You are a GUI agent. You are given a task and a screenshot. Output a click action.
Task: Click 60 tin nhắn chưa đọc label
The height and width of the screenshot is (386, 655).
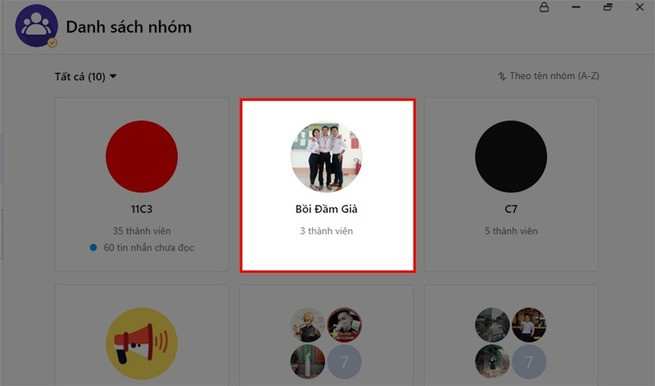point(149,248)
